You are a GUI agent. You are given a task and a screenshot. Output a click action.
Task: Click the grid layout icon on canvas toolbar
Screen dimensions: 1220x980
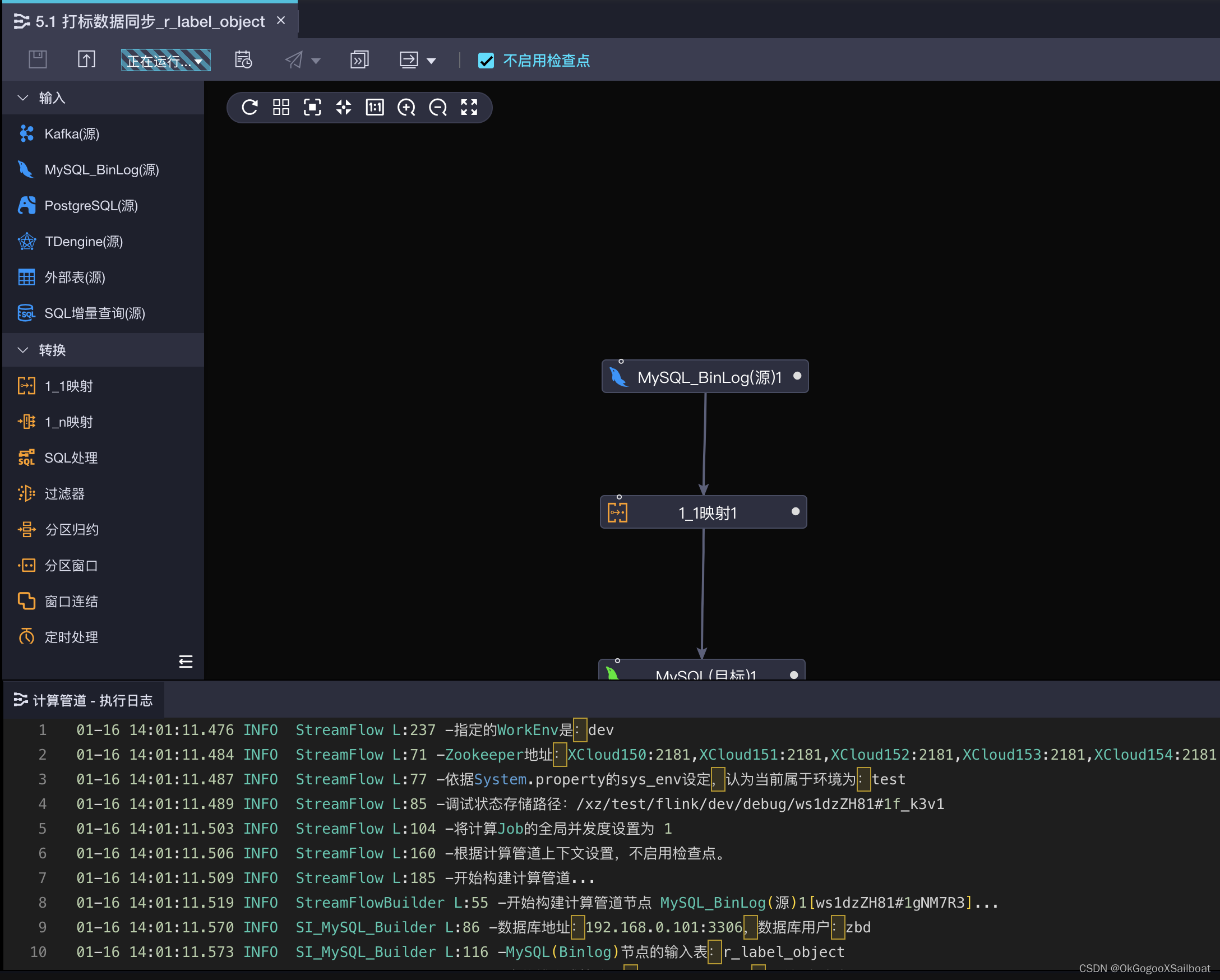pos(281,107)
